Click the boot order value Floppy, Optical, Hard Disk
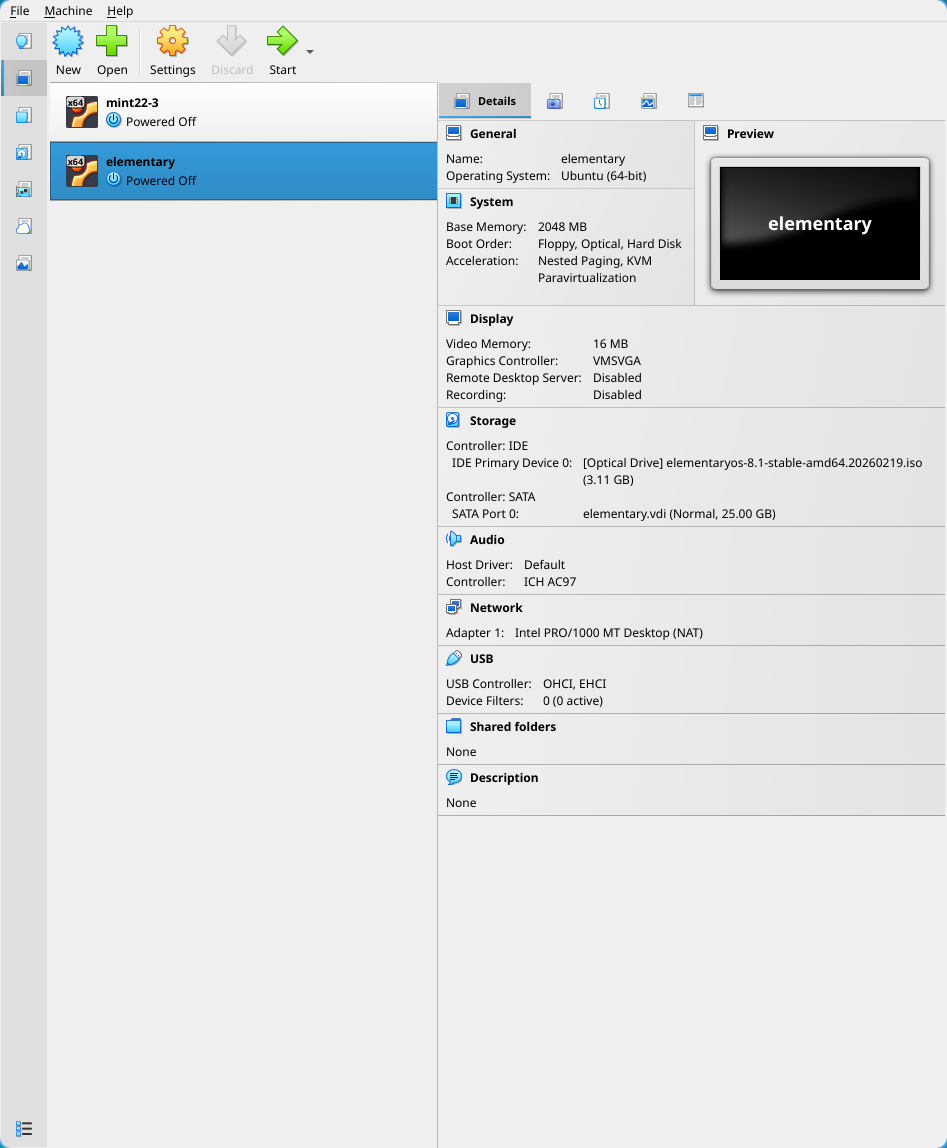 [609, 244]
